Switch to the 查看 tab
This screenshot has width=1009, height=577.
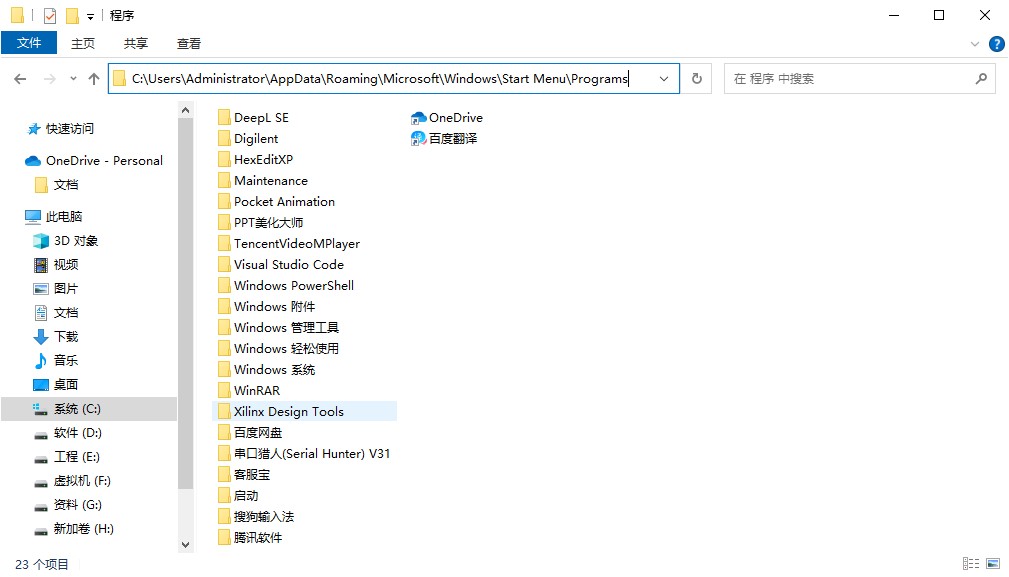[x=188, y=43]
